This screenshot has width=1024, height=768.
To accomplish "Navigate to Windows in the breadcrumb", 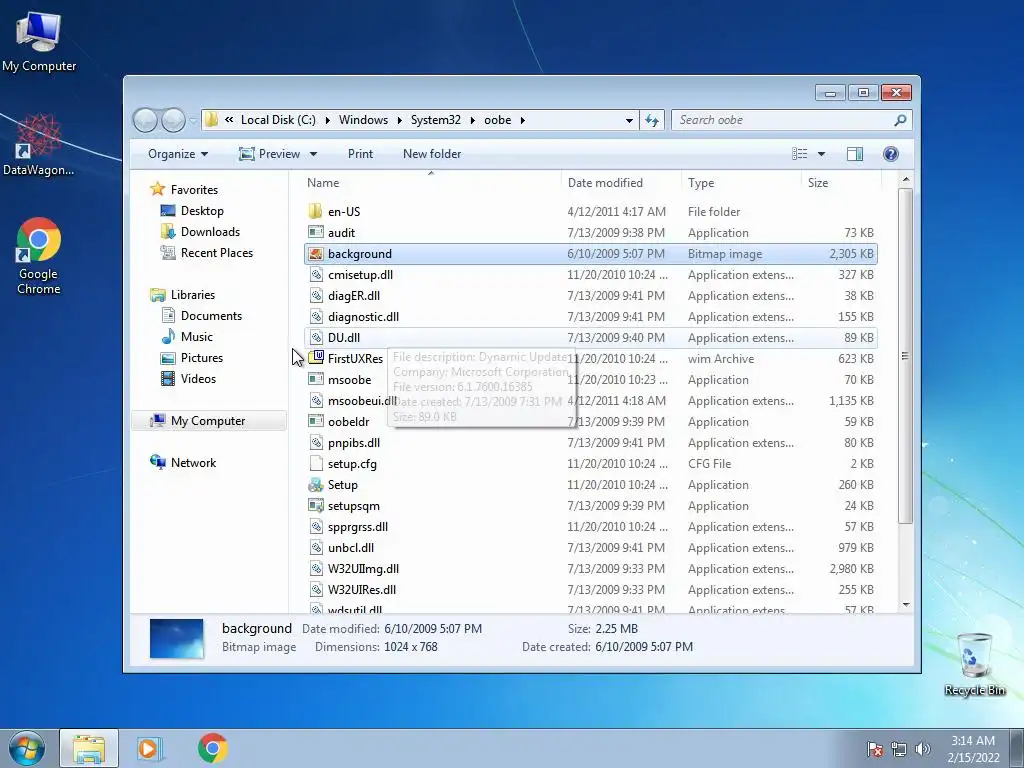I will [x=363, y=120].
